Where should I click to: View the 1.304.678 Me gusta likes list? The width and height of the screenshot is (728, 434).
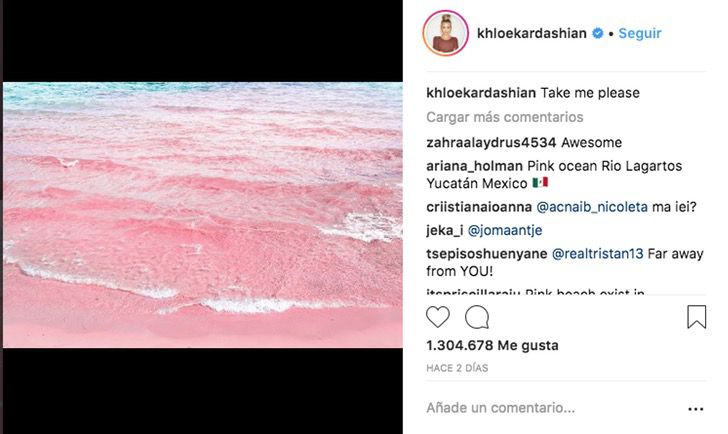[492, 345]
